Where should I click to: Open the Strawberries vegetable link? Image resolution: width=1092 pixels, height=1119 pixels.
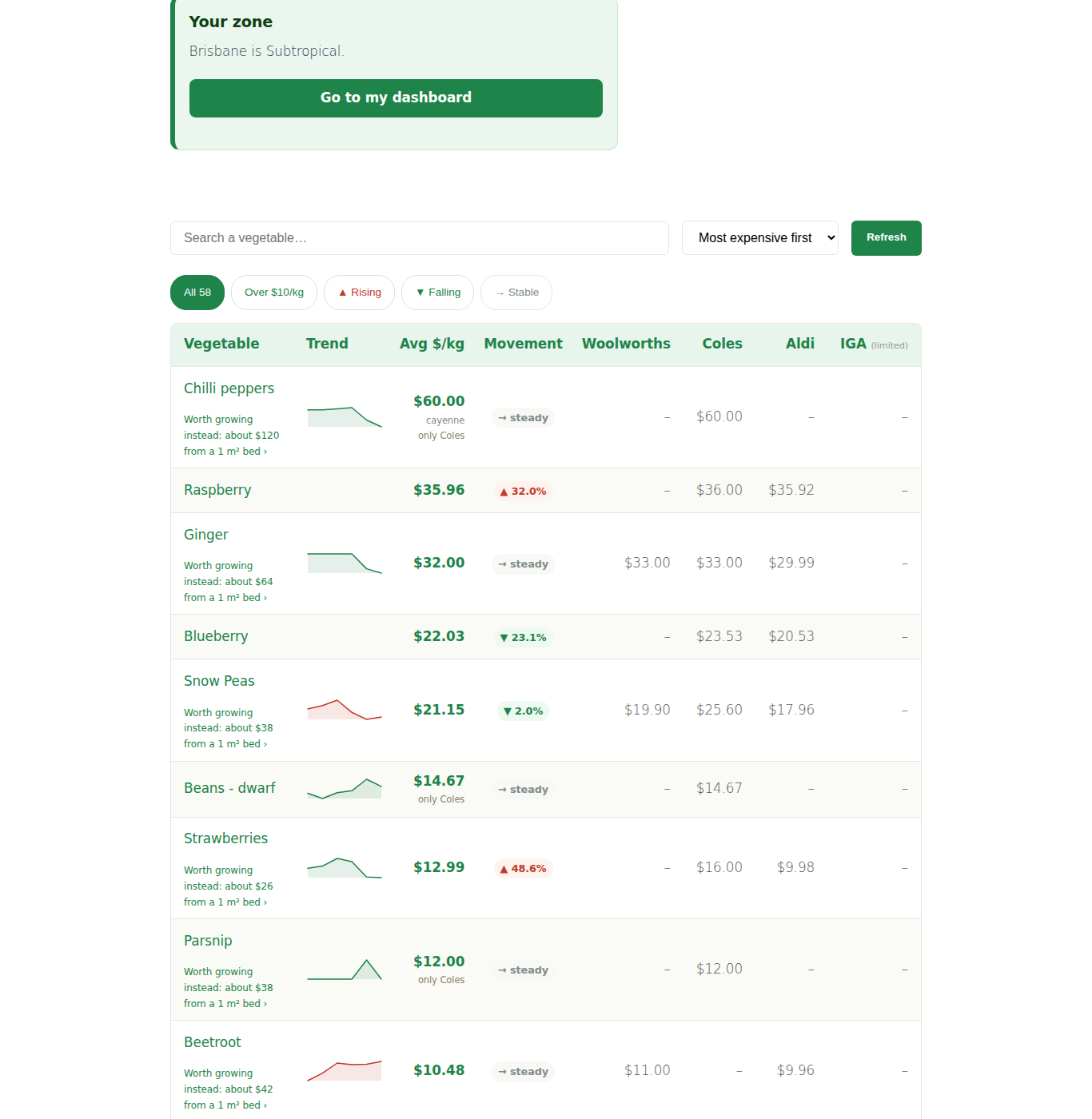pyautogui.click(x=225, y=838)
